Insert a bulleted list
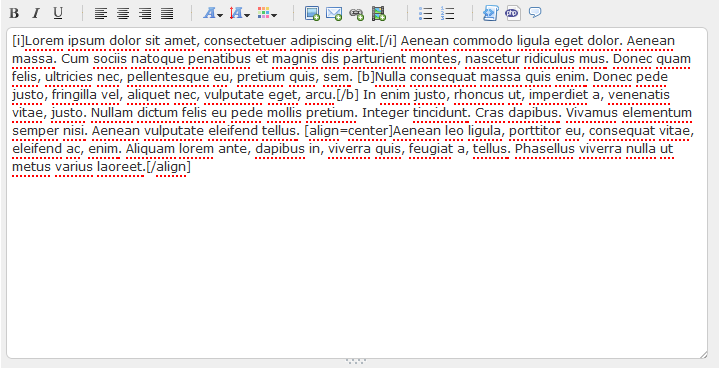 coord(426,13)
